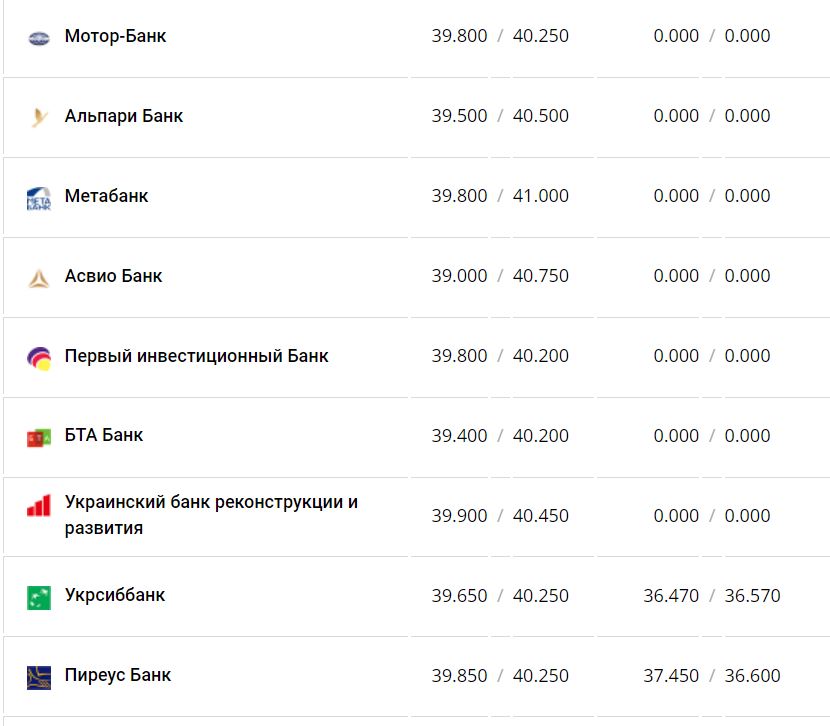
Task: Open the Асвио Банк page link
Action: 113,276
